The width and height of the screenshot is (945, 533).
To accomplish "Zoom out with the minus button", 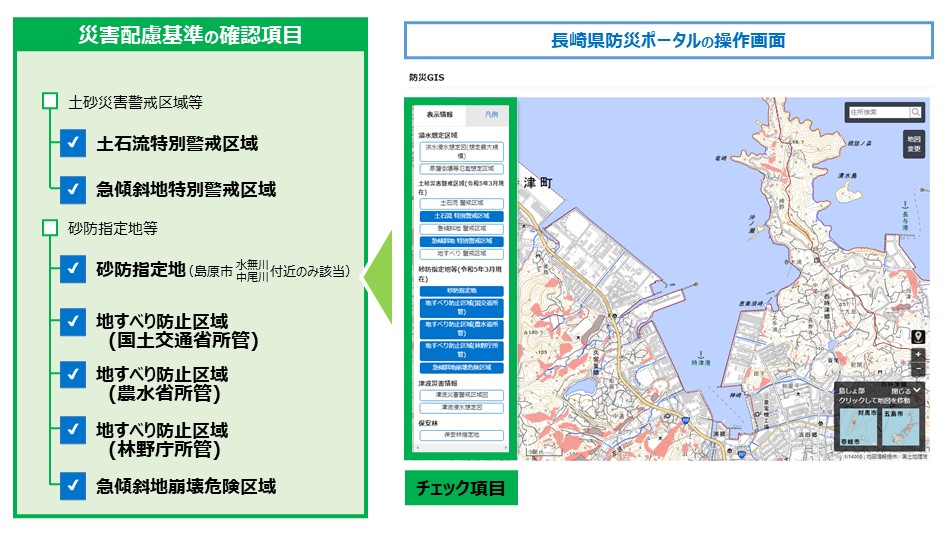I will tap(918, 367).
